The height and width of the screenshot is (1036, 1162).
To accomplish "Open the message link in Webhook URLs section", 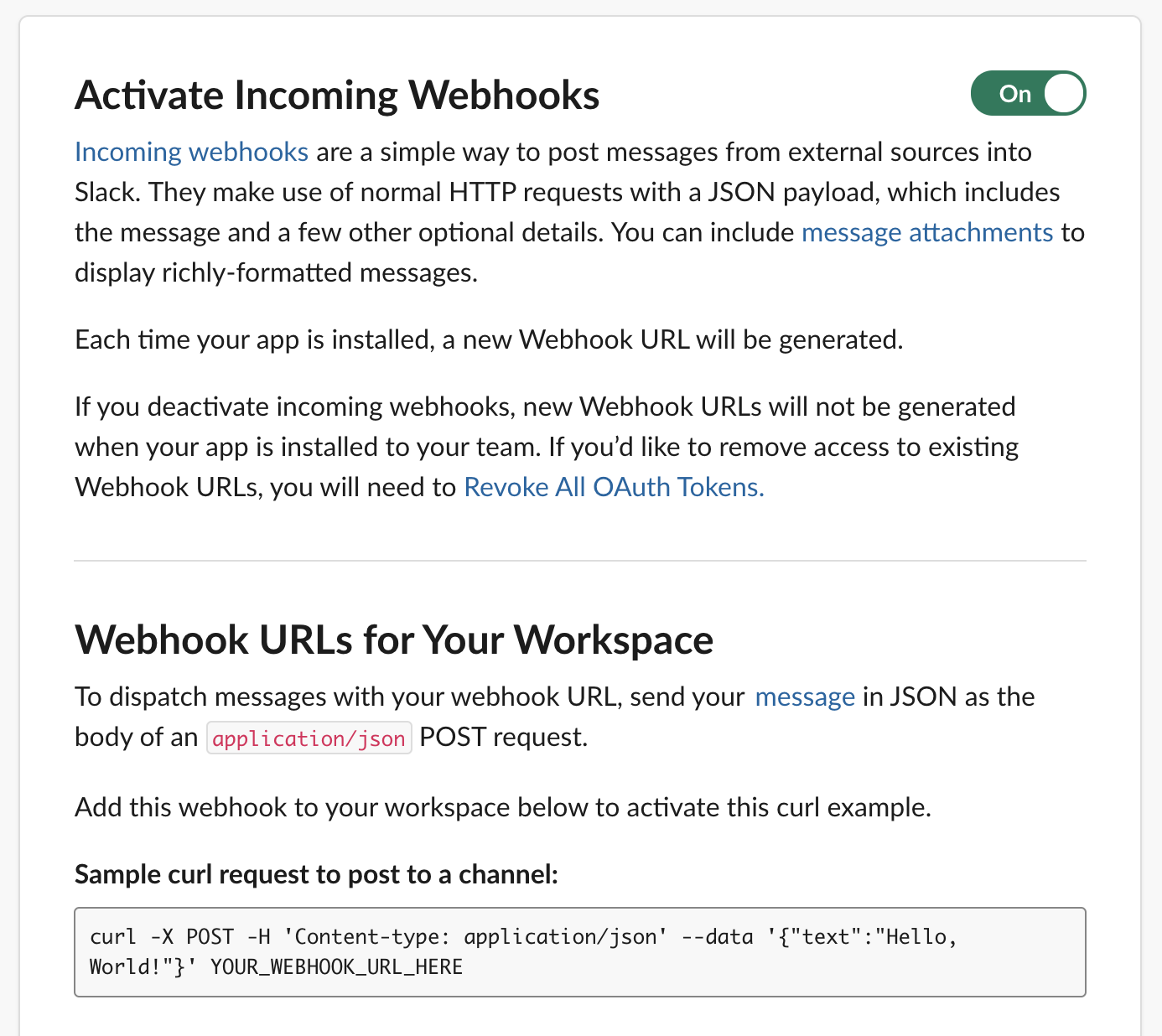I will click(x=805, y=697).
